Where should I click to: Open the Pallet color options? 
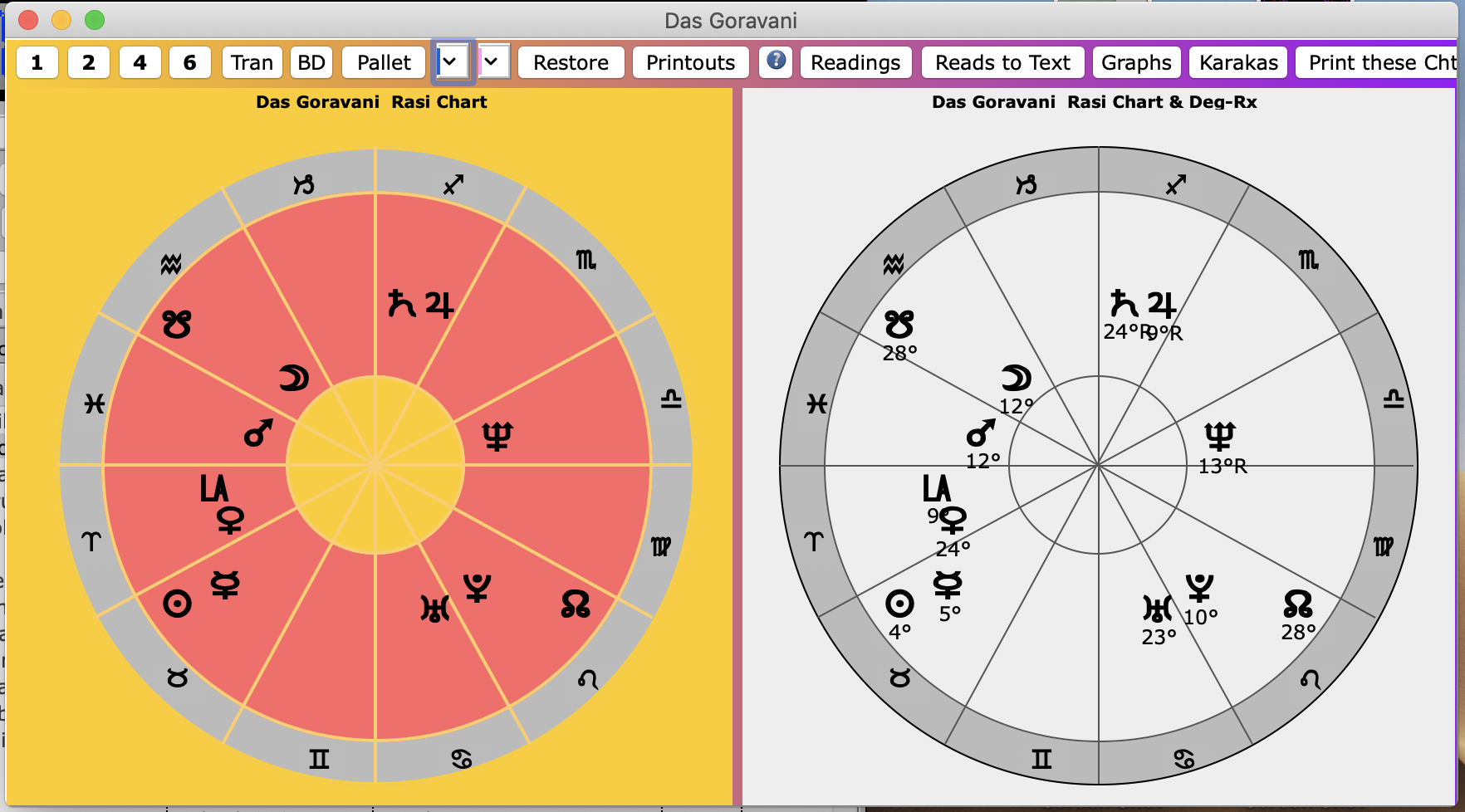(384, 62)
